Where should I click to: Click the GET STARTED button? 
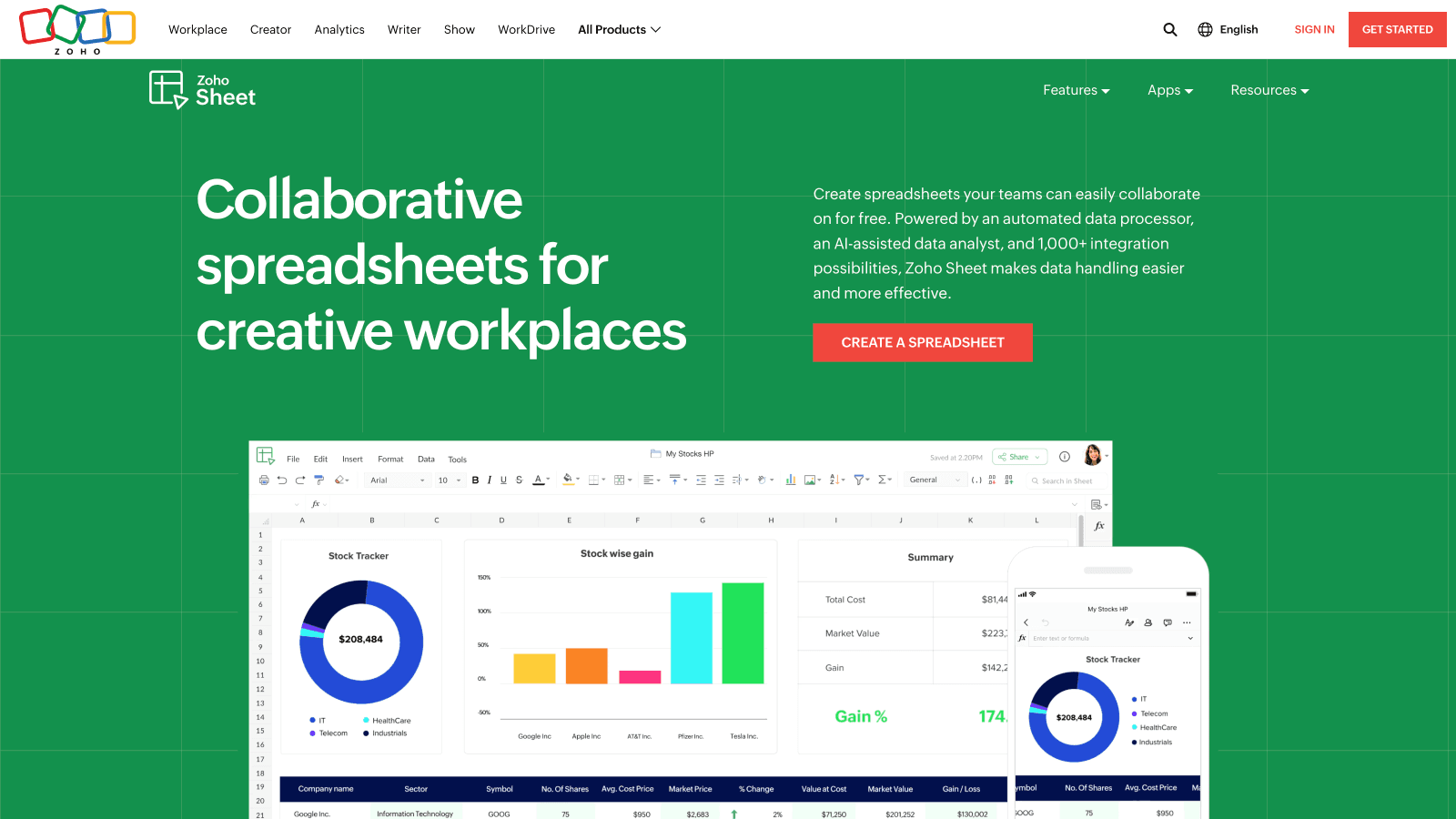(1397, 29)
